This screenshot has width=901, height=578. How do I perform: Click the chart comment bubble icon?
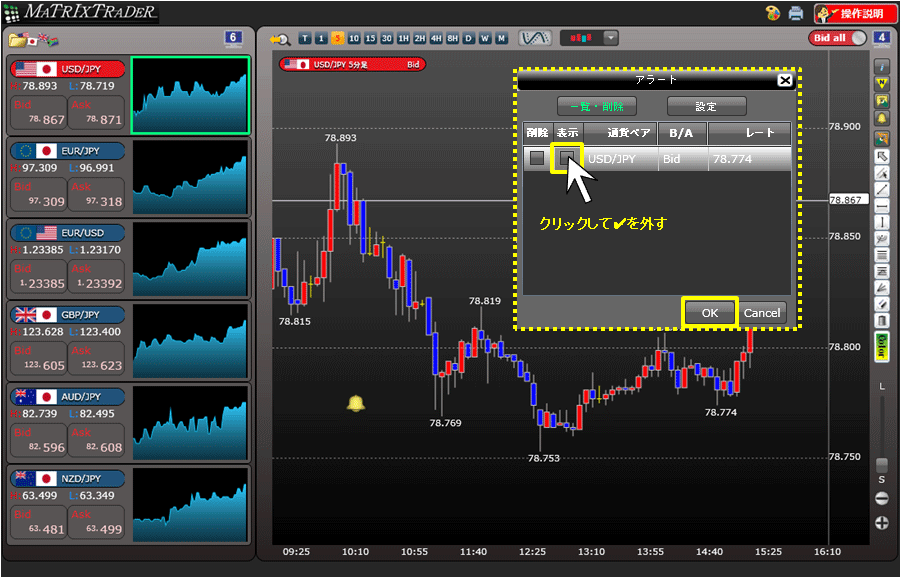[881, 100]
